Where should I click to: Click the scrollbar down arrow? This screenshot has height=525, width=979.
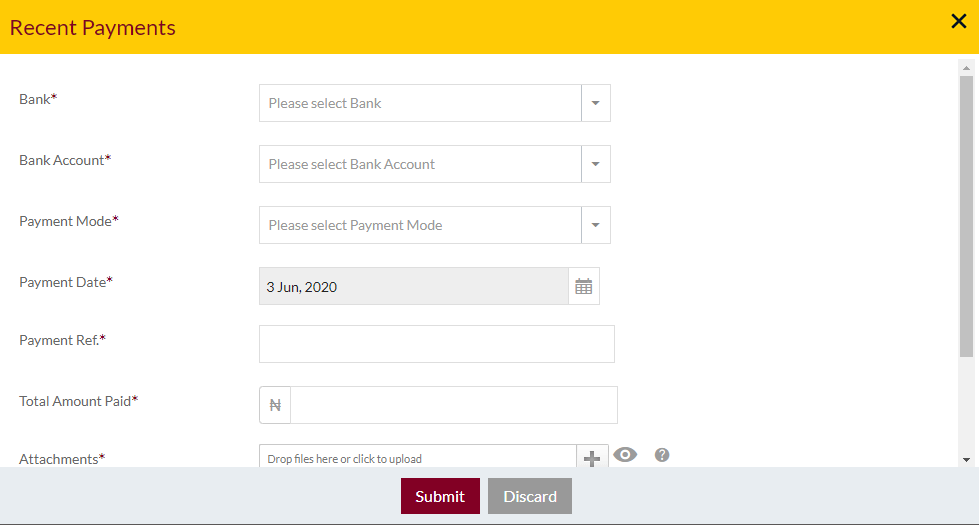(967, 460)
